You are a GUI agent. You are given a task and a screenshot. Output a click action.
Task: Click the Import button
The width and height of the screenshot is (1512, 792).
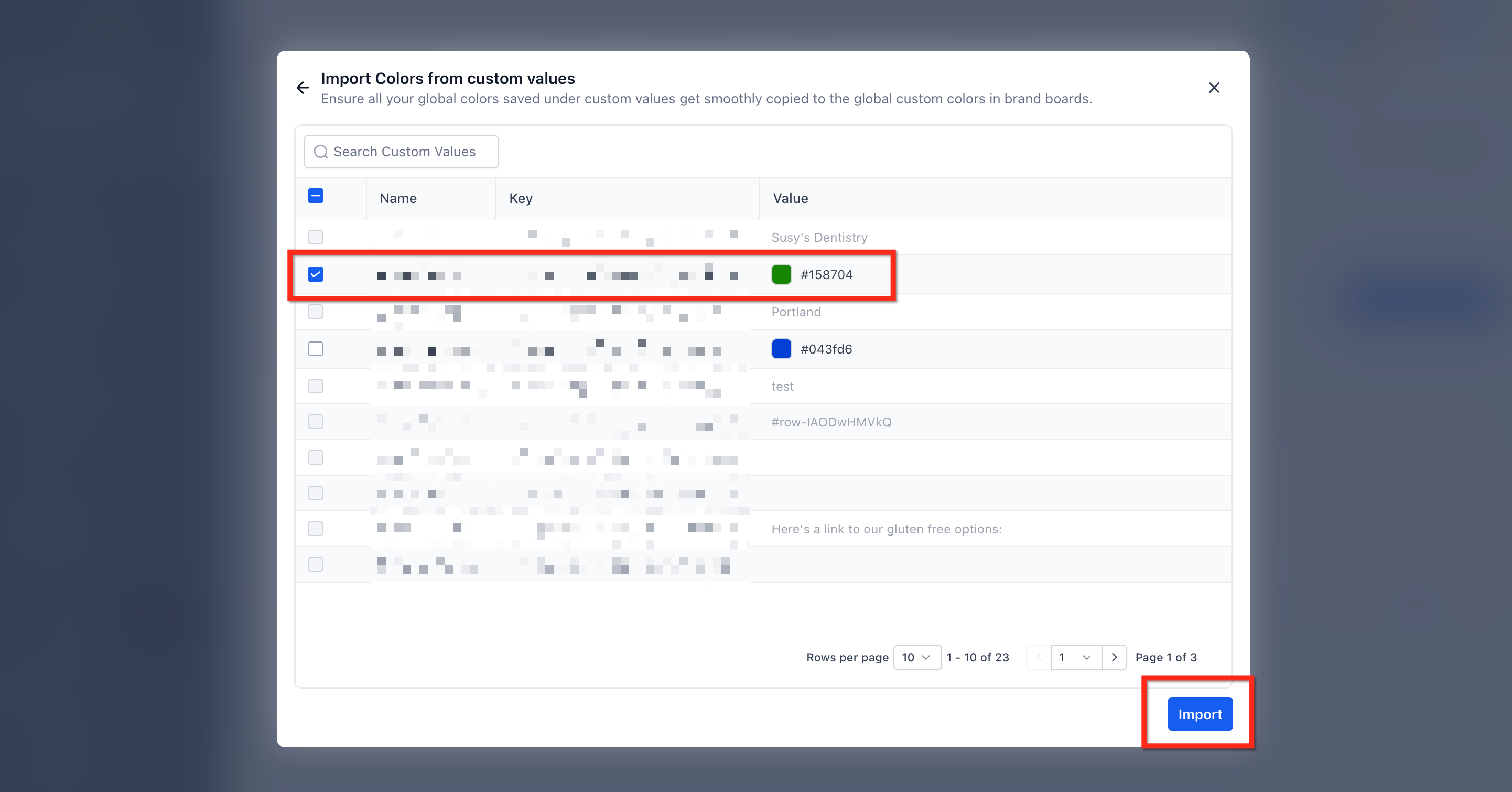[1200, 714]
